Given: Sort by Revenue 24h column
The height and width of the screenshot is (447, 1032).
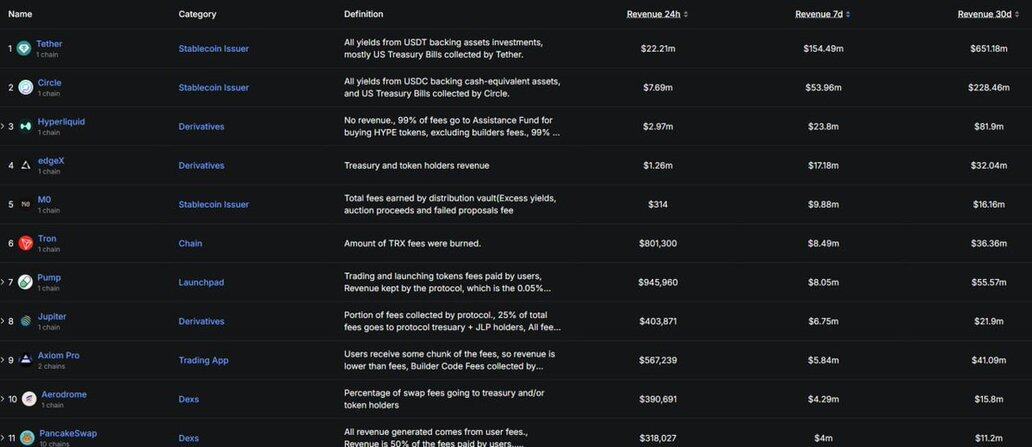Looking at the screenshot, I should 657,14.
